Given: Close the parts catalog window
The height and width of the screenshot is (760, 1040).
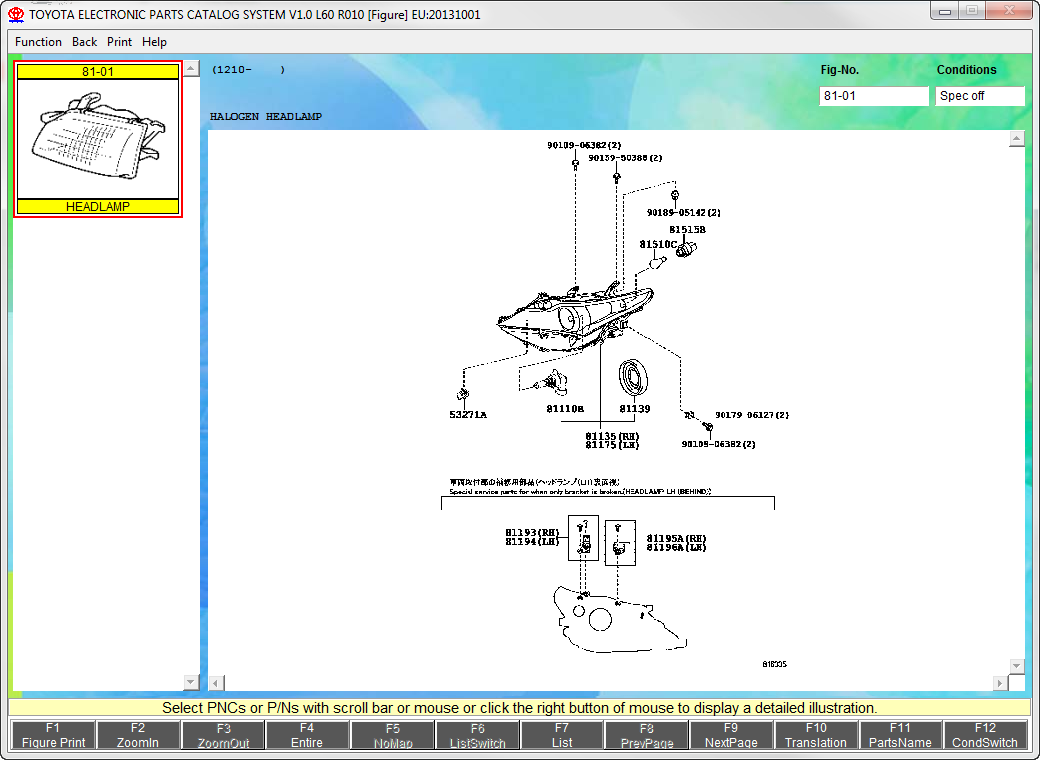Looking at the screenshot, I should [1009, 11].
